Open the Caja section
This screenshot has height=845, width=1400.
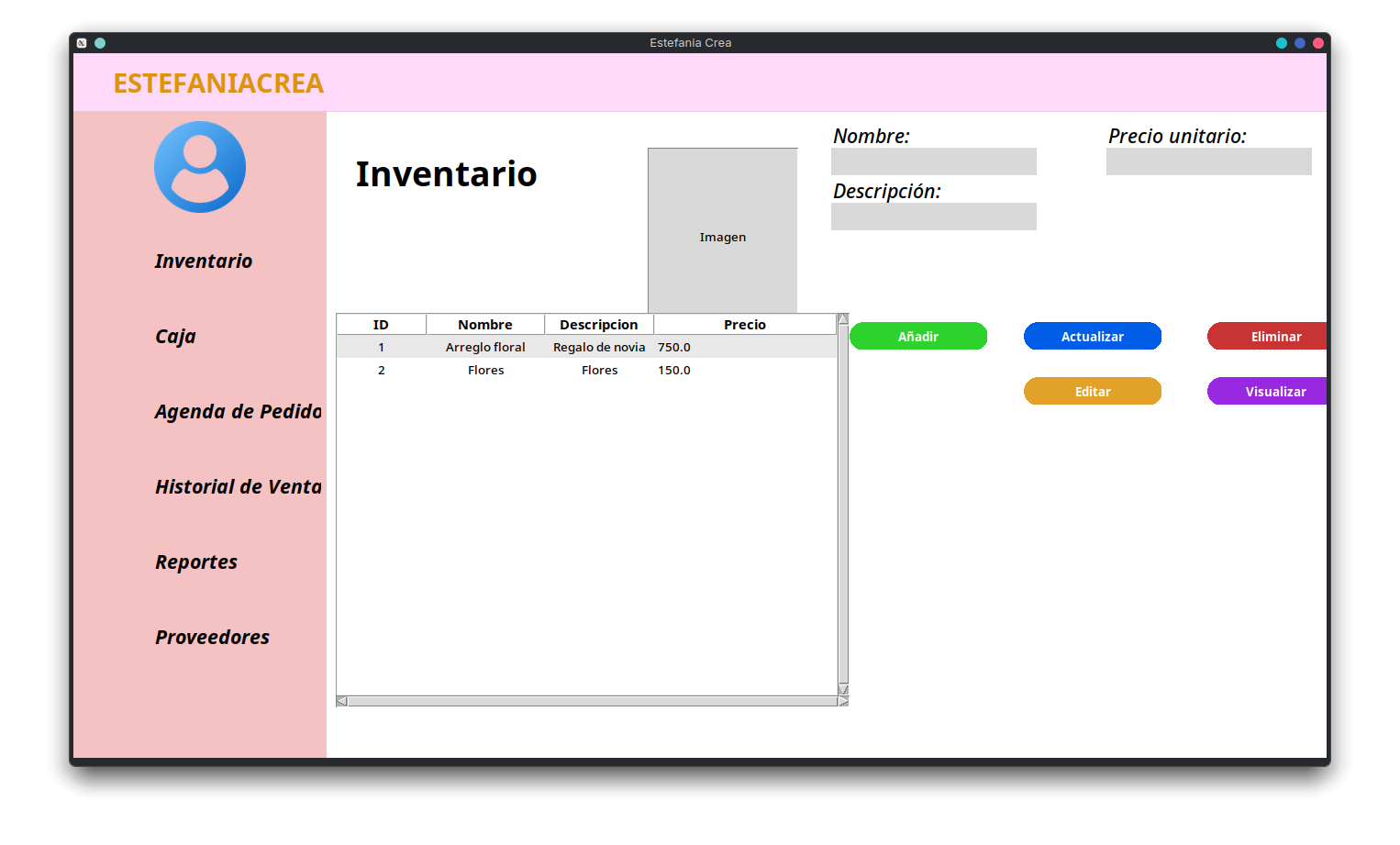click(175, 337)
